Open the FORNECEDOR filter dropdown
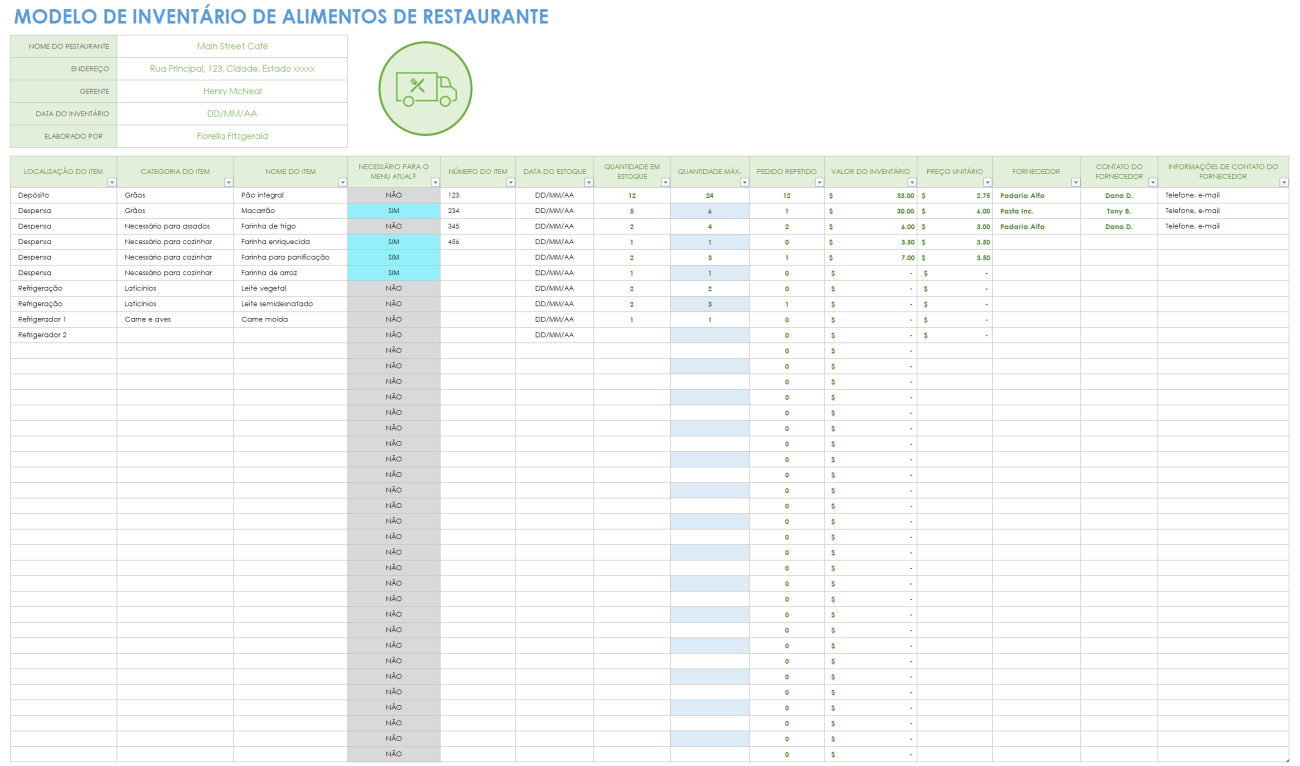Viewport: 1300px width, 766px height. pos(1075,182)
